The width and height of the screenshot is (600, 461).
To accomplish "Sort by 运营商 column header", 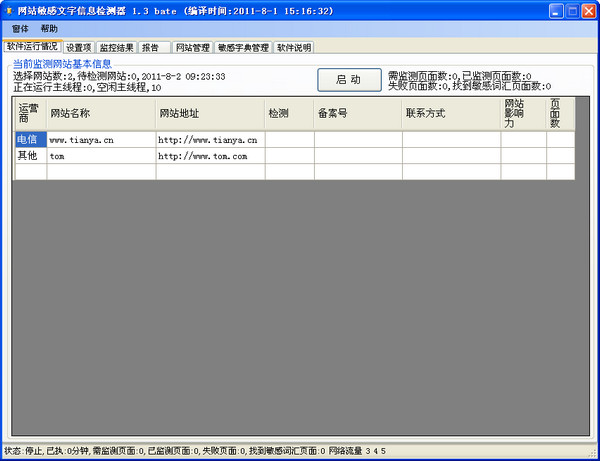I will point(31,113).
